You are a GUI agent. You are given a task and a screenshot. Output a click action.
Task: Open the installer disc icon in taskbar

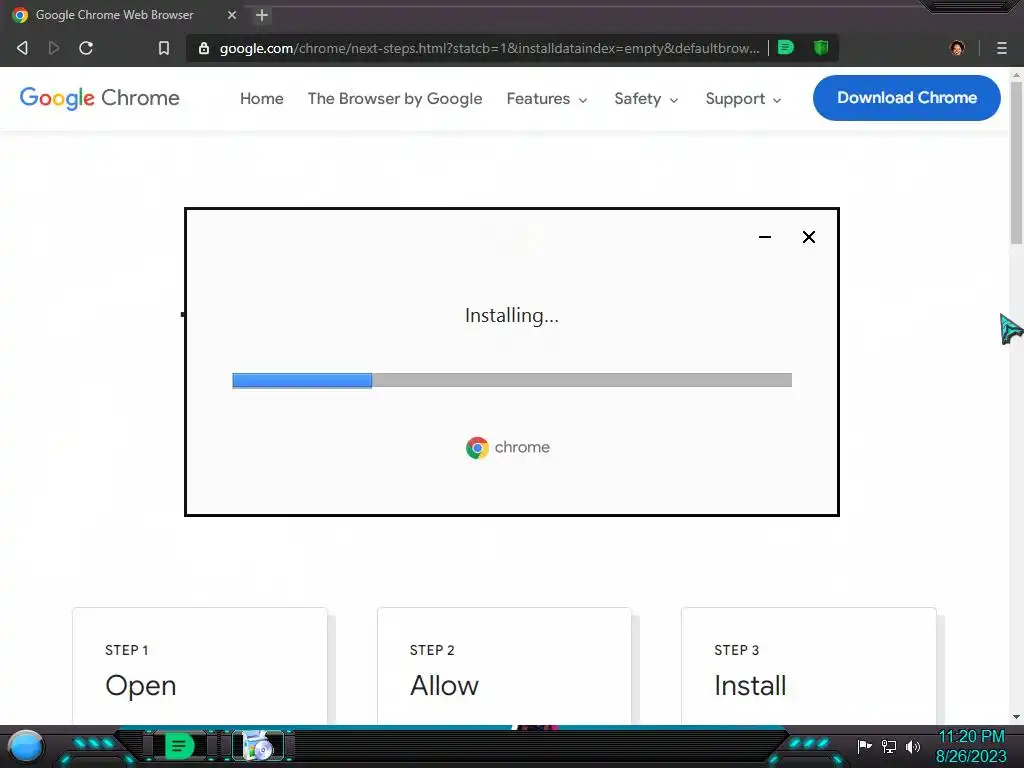click(259, 746)
